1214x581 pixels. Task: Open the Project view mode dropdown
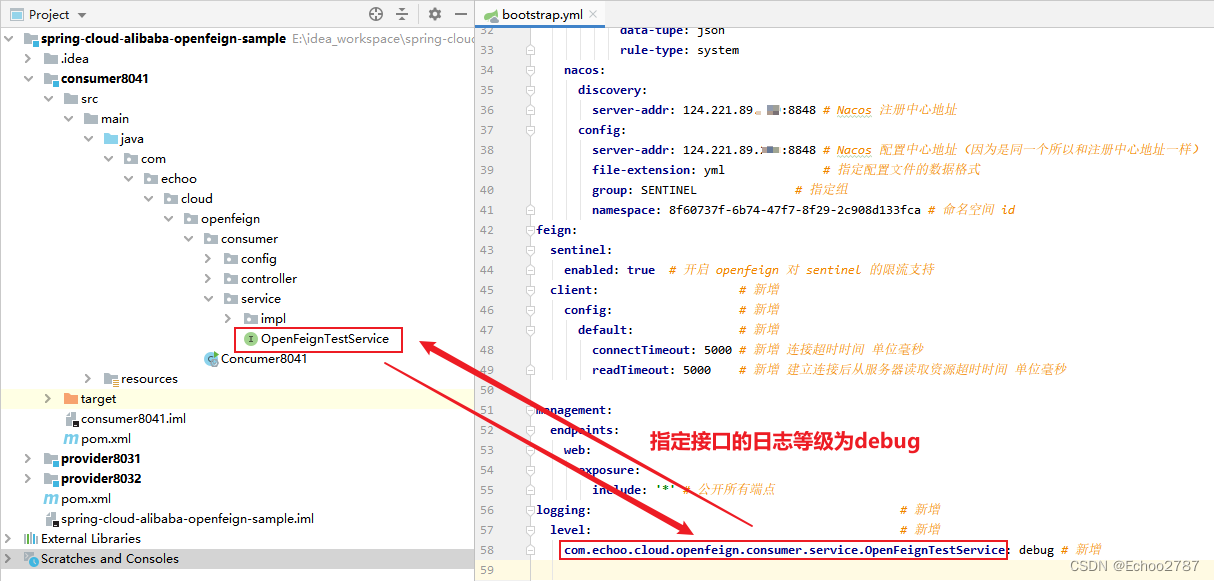tap(82, 15)
